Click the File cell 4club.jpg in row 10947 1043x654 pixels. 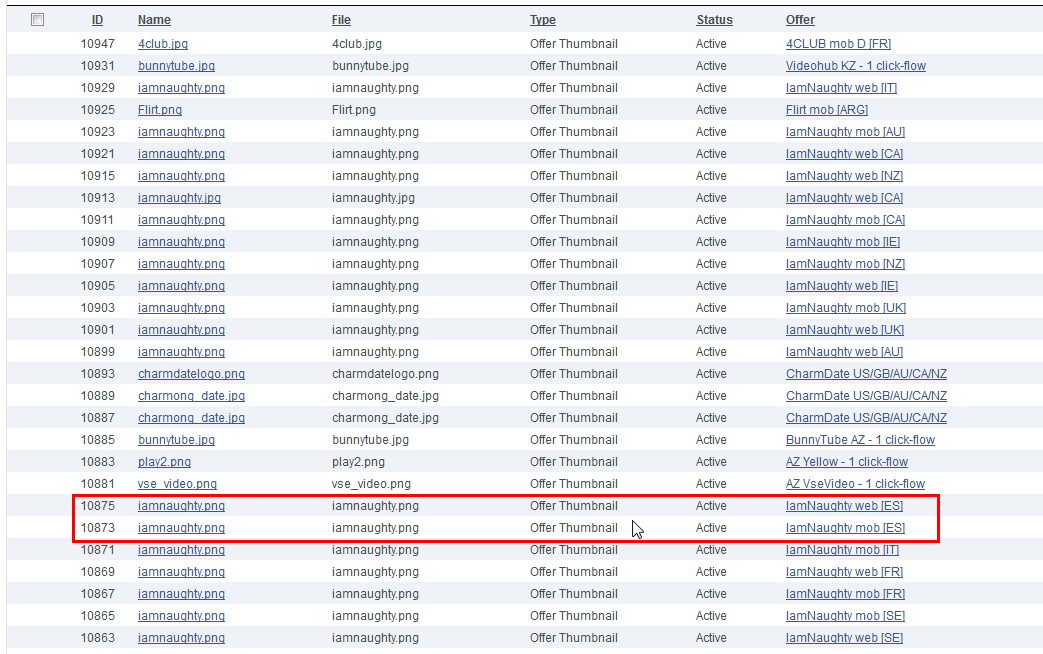[x=357, y=44]
